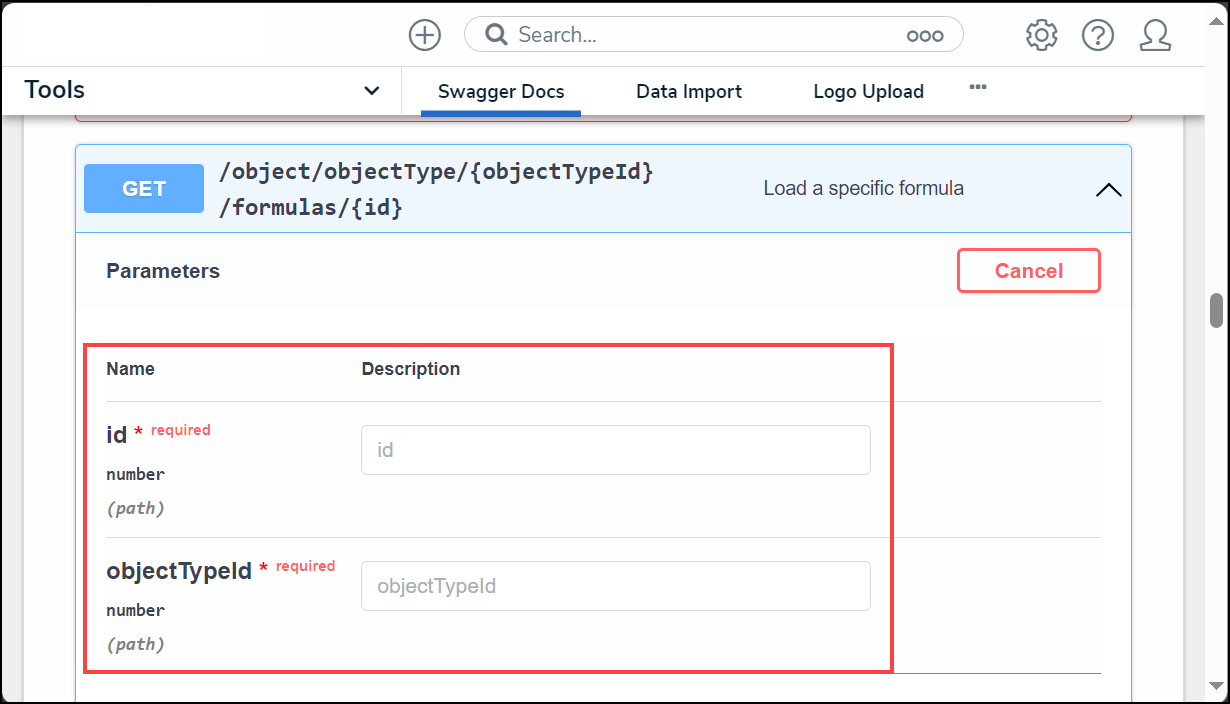This screenshot has width=1230, height=704.
Task: Open the help question mark icon
Action: tap(1098, 35)
